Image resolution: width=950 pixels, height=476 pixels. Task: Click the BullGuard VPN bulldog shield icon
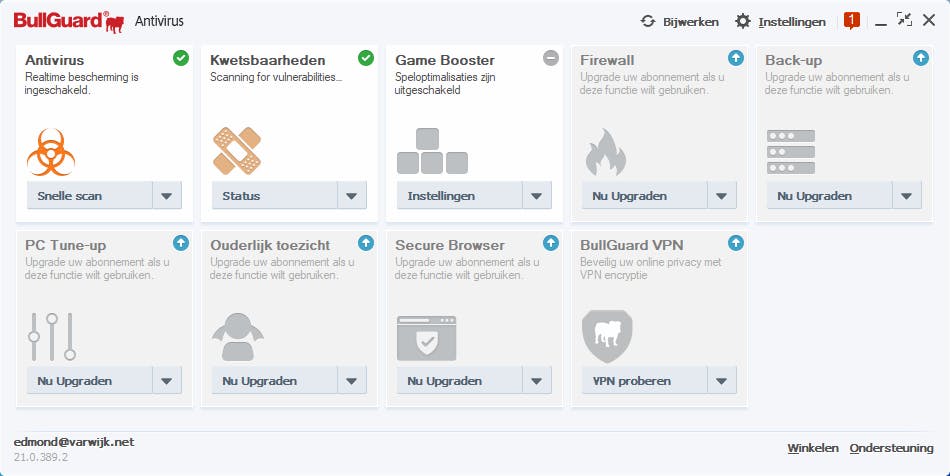pyautogui.click(x=607, y=335)
